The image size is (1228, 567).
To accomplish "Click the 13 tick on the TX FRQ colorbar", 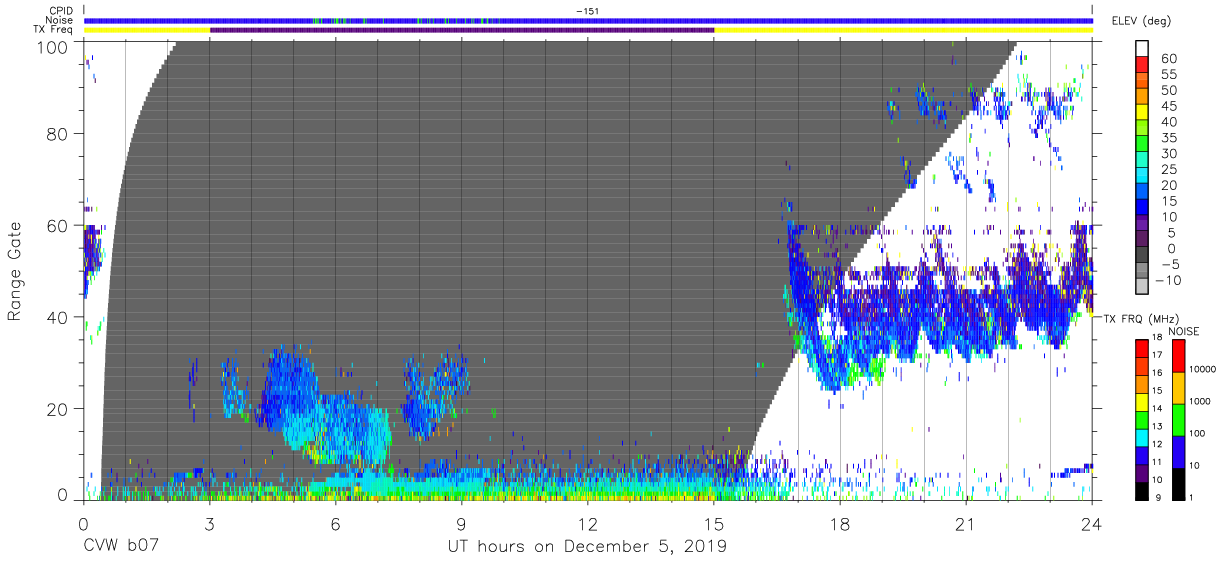I will point(1157,426).
